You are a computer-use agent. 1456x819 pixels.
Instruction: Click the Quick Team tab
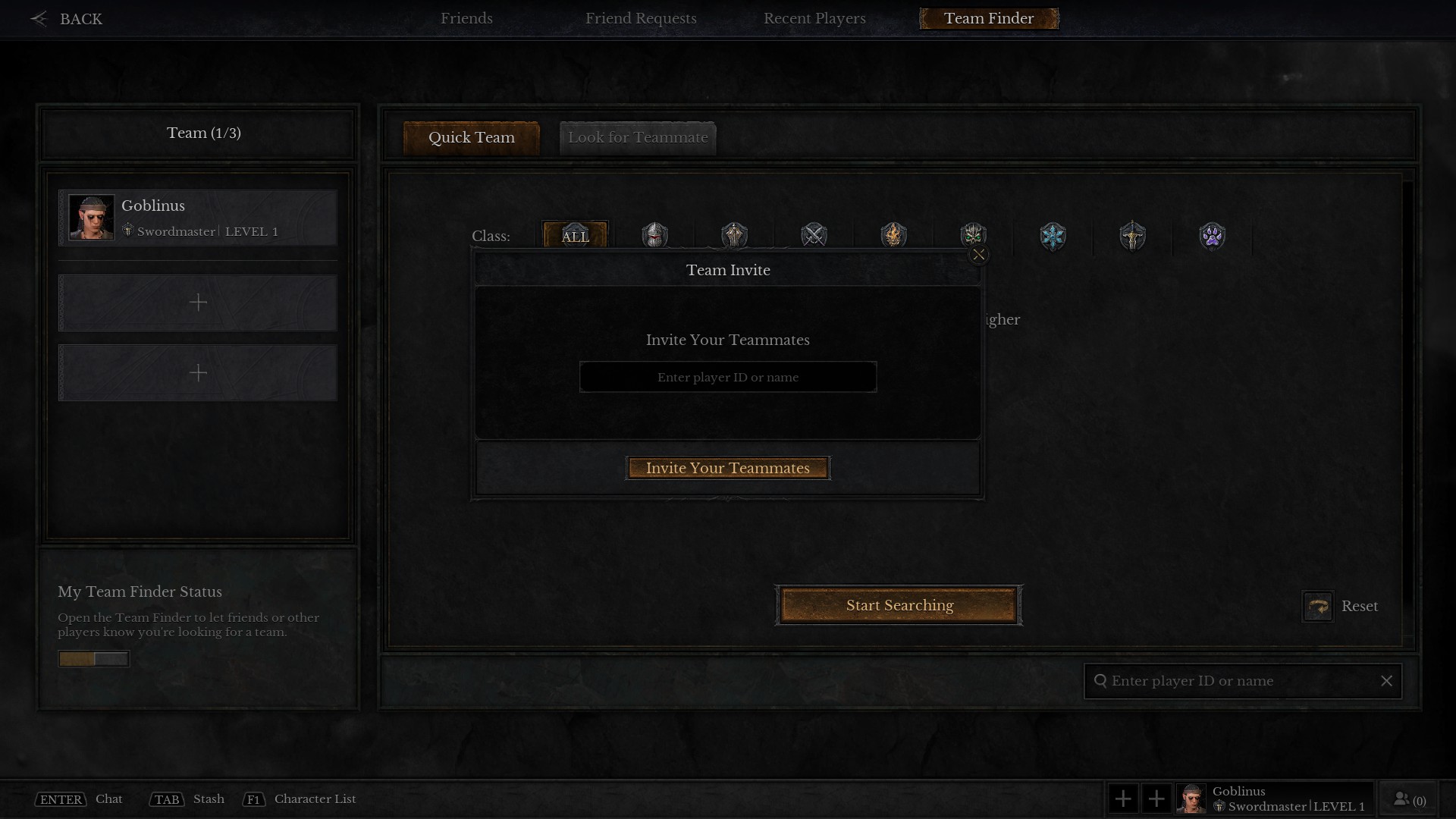[471, 137]
